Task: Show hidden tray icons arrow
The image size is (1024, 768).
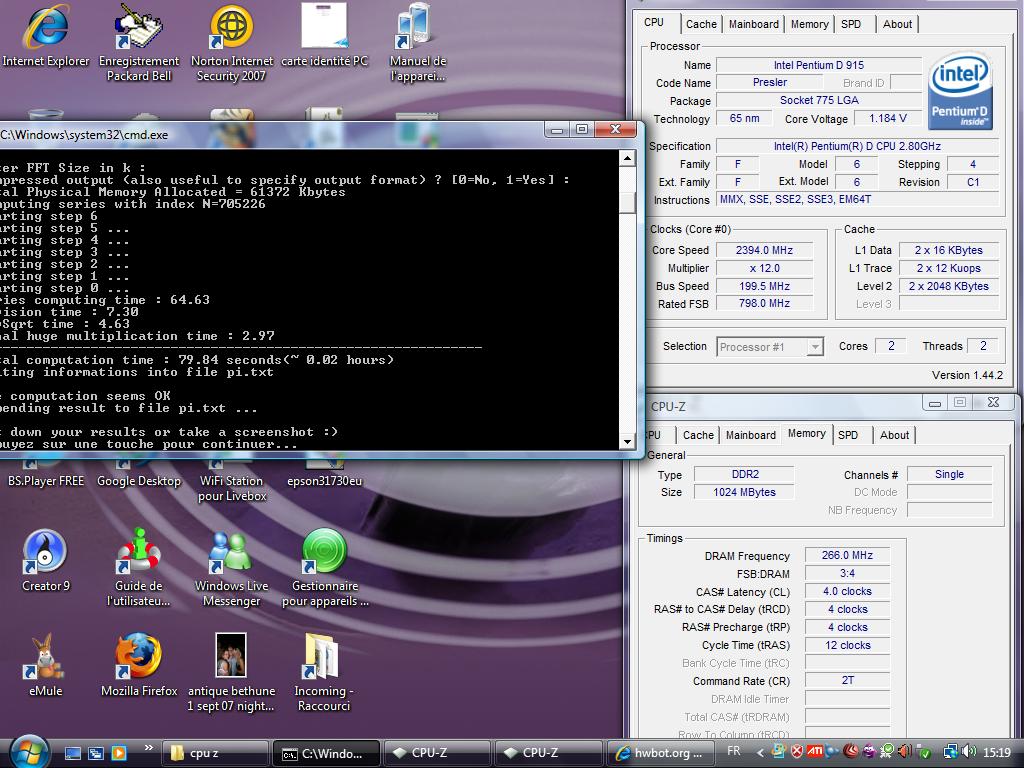Action: pyautogui.click(x=760, y=752)
